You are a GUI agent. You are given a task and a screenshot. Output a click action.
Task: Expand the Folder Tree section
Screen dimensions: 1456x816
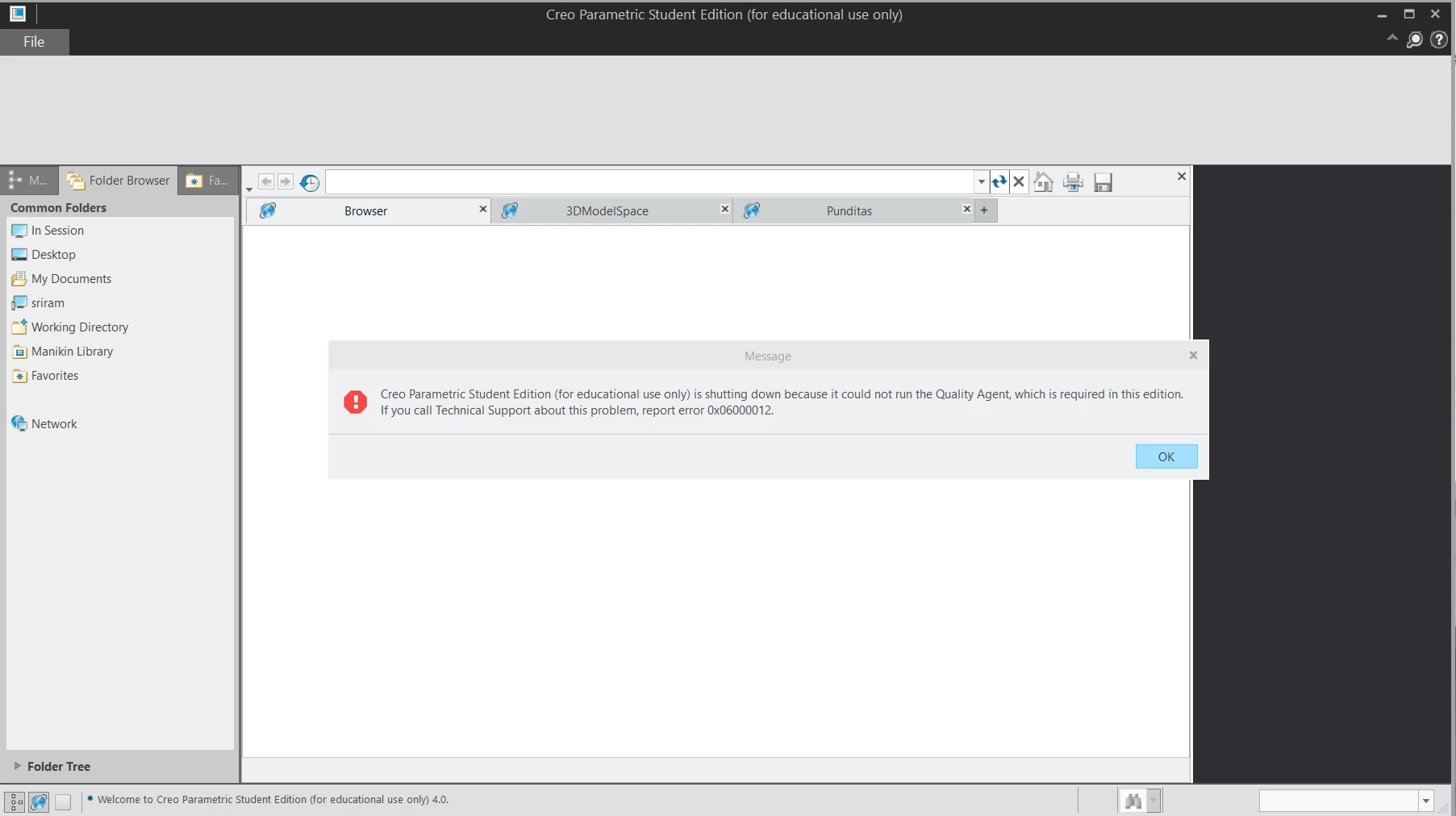(x=52, y=766)
